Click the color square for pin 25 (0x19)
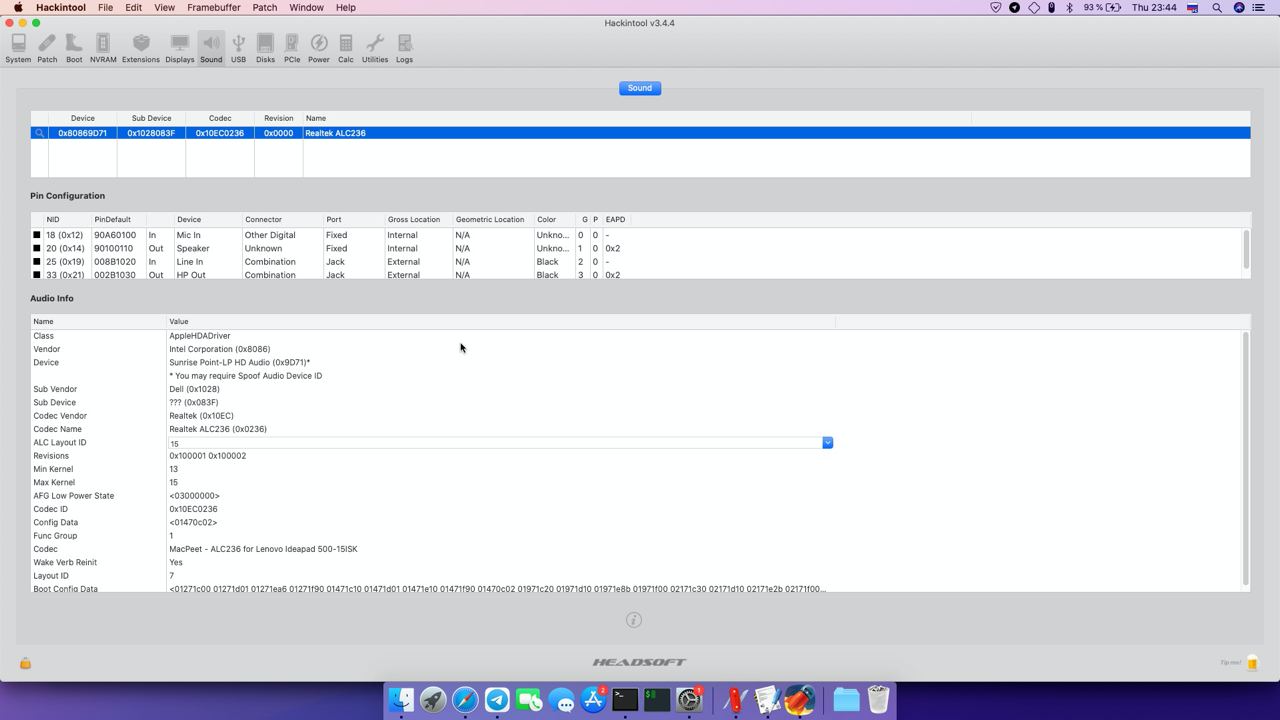1280x720 pixels. coord(37,262)
